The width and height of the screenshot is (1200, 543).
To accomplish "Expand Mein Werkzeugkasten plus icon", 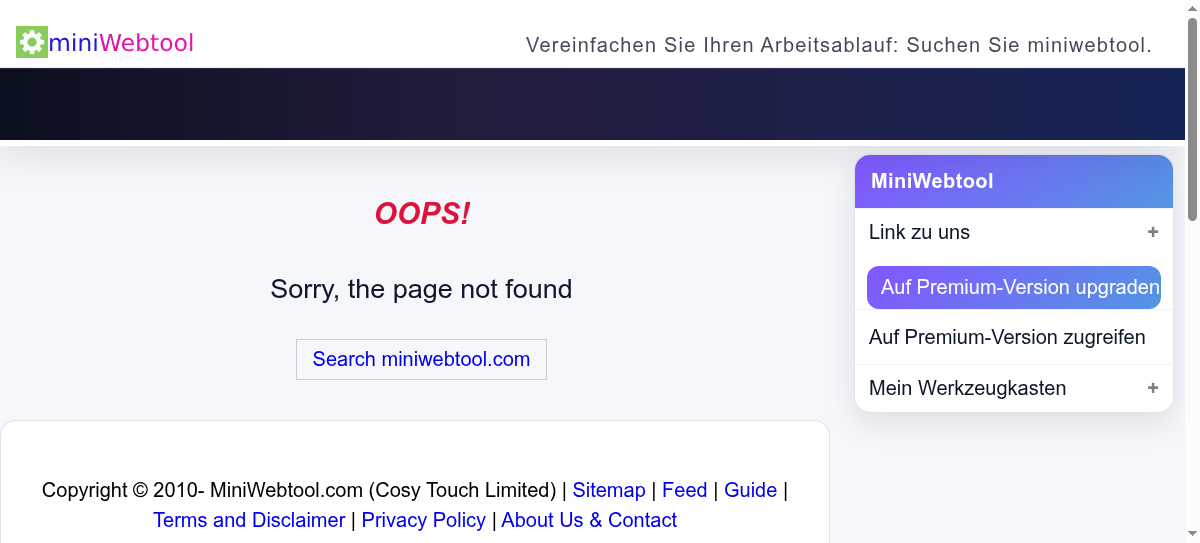I will click(1153, 388).
